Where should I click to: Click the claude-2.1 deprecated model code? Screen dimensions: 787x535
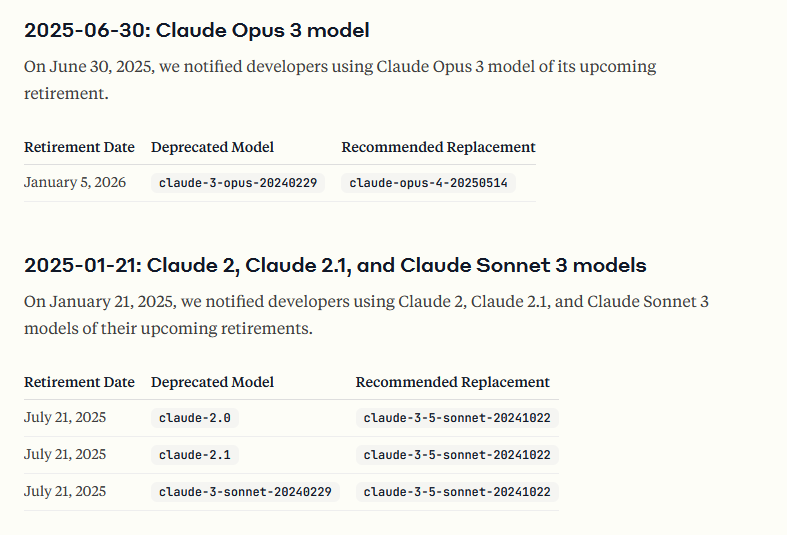[195, 455]
